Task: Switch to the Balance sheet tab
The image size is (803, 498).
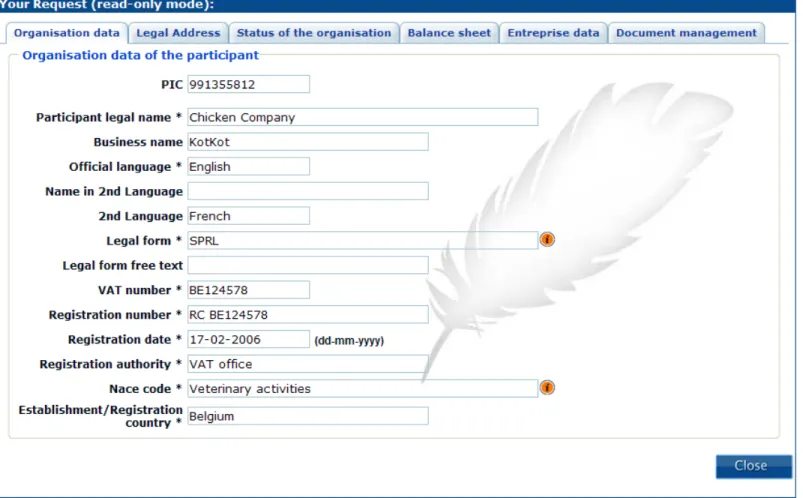Action: point(449,33)
